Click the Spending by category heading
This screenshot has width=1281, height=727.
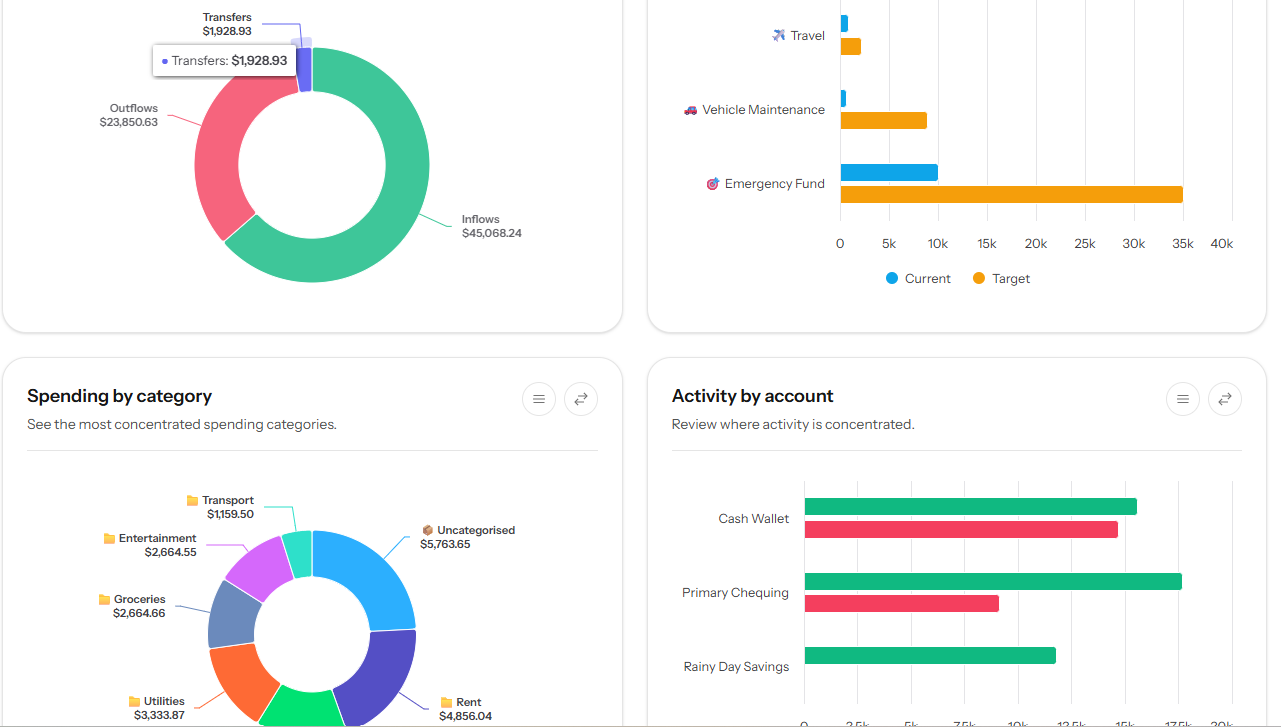(120, 396)
